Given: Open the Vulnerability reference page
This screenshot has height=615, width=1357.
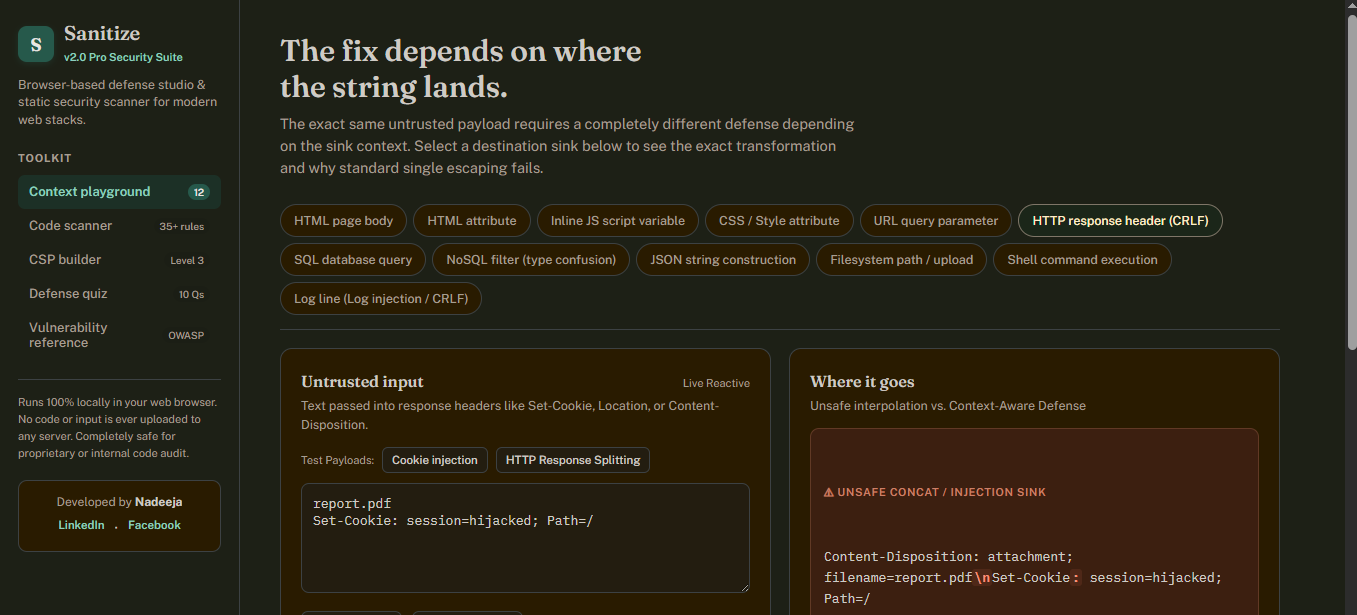Looking at the screenshot, I should [119, 335].
